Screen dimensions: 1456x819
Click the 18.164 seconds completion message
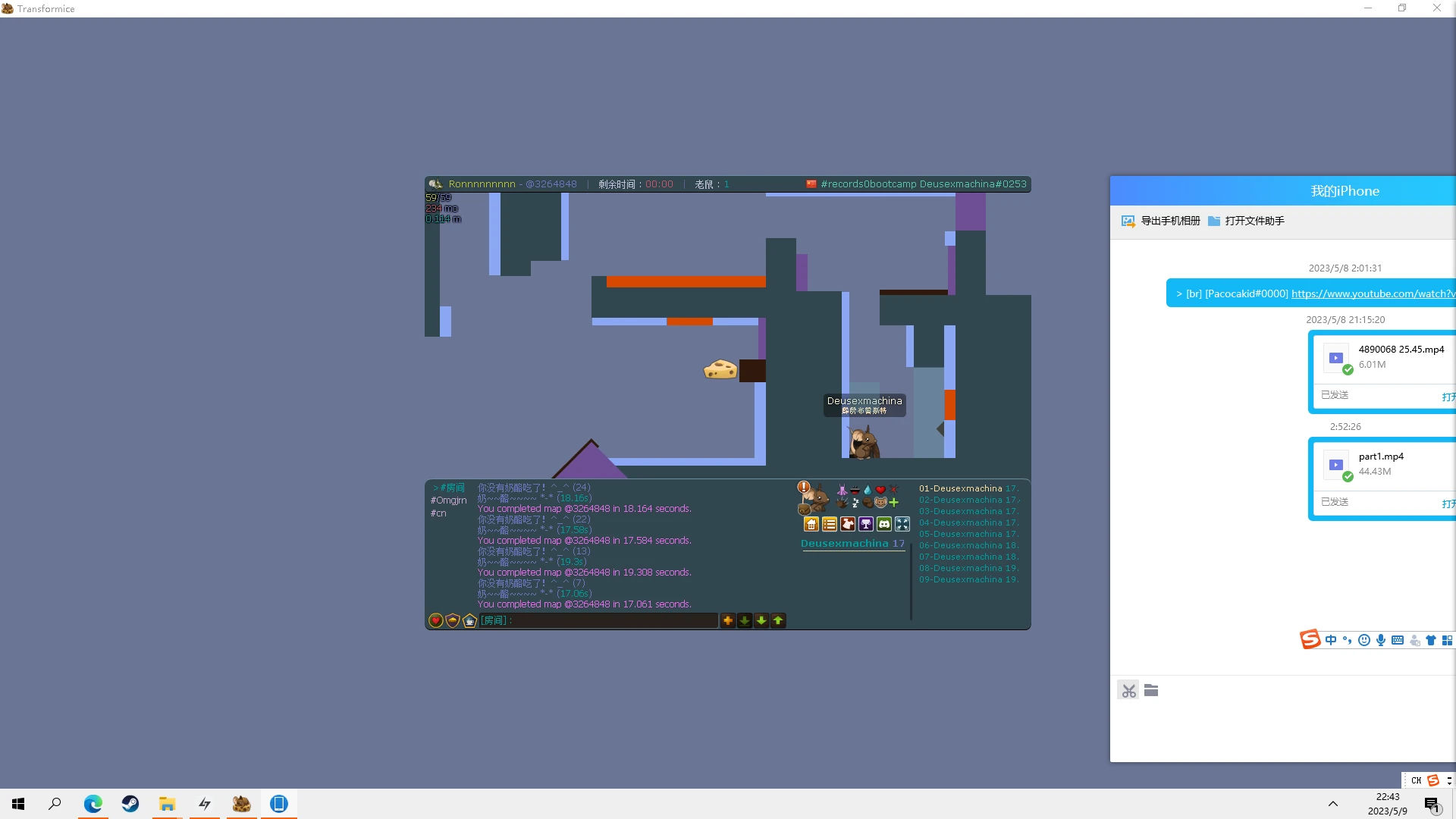pos(585,509)
